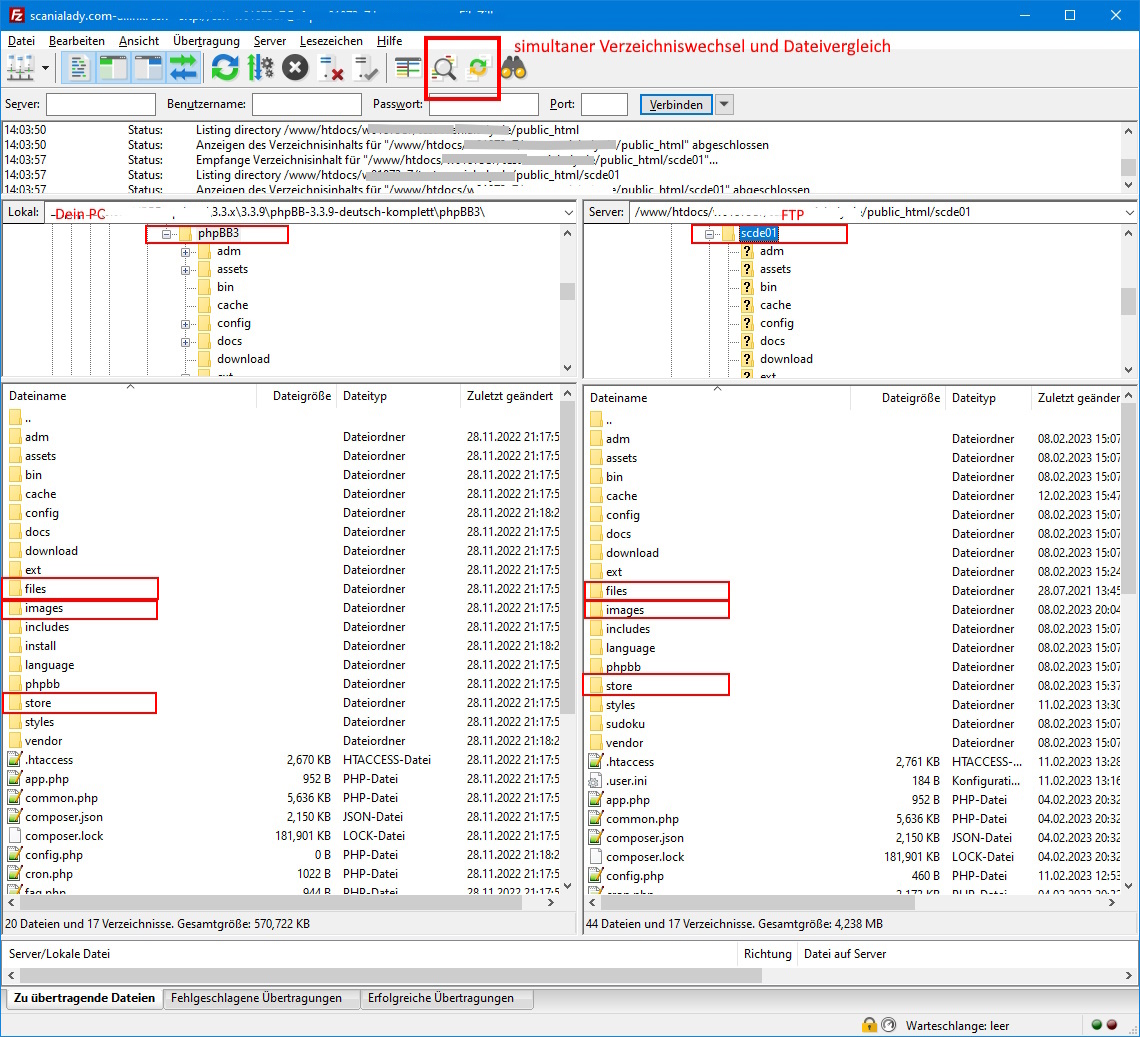The height and width of the screenshot is (1037, 1140).
Task: Open the Übertragung menu
Action: [206, 41]
